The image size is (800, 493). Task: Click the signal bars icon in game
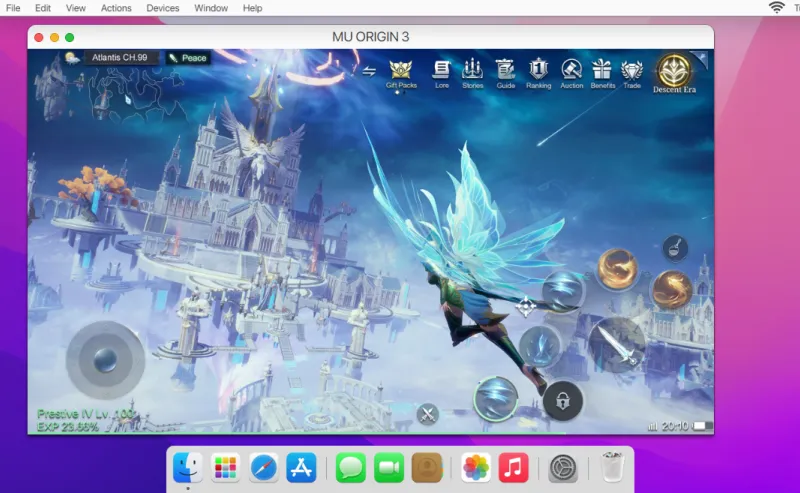click(653, 426)
